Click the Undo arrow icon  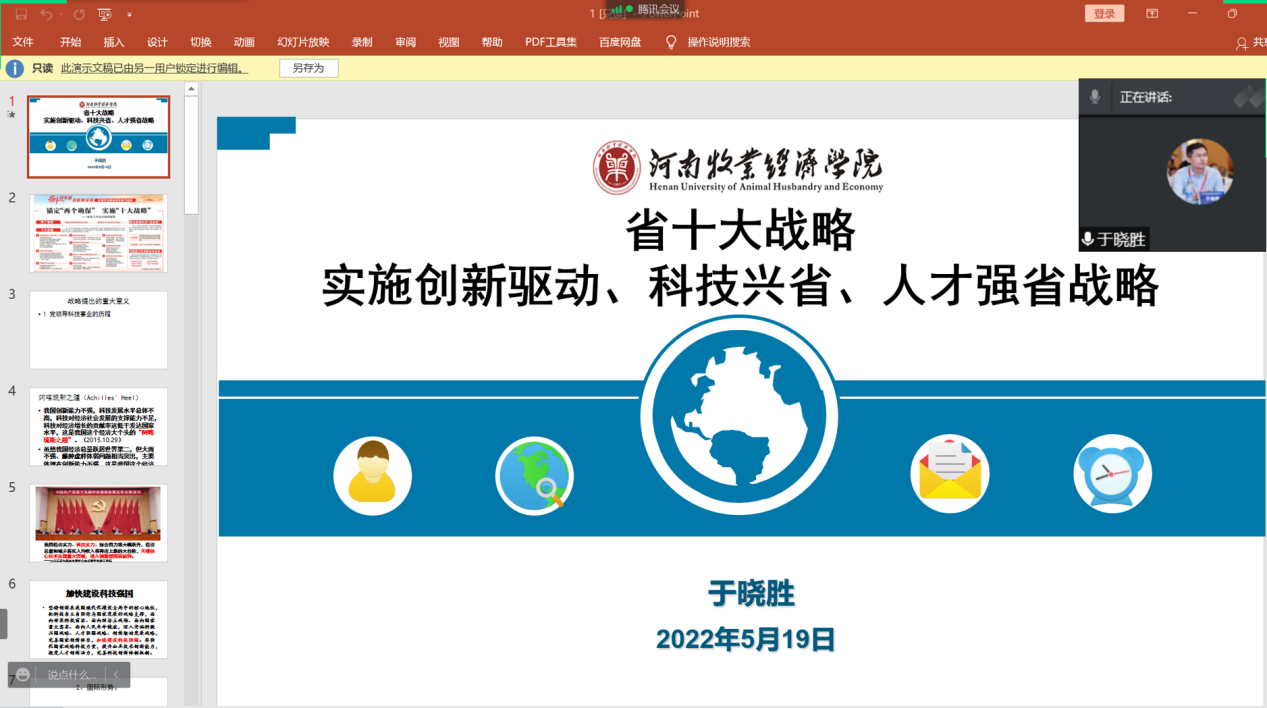pyautogui.click(x=46, y=14)
